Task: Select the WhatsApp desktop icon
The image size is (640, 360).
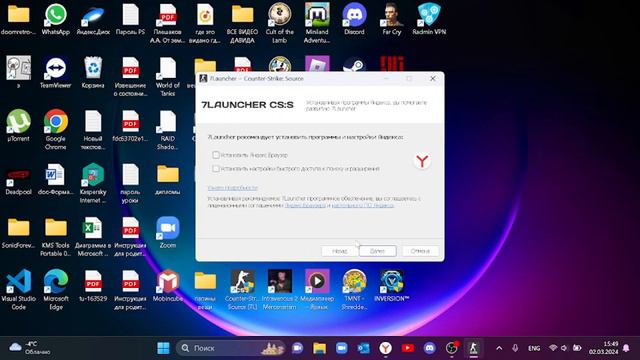Action: [x=56, y=19]
